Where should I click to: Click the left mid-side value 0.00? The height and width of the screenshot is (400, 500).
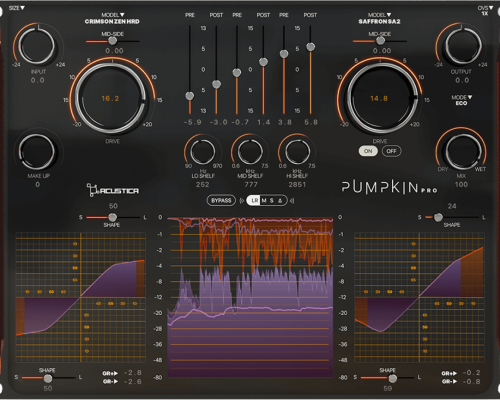tap(114, 51)
